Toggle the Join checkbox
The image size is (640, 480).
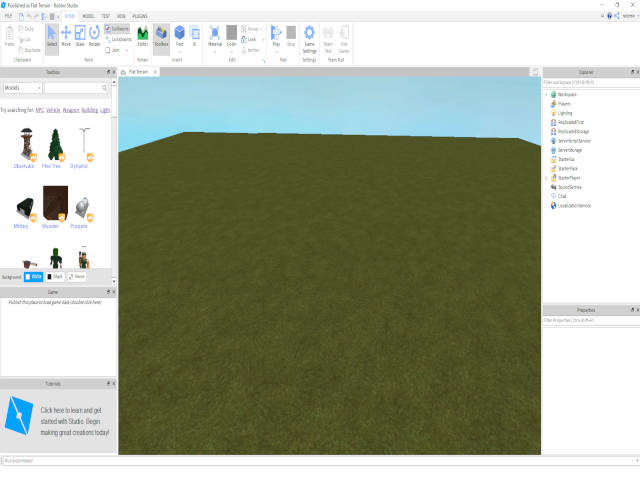(x=108, y=48)
